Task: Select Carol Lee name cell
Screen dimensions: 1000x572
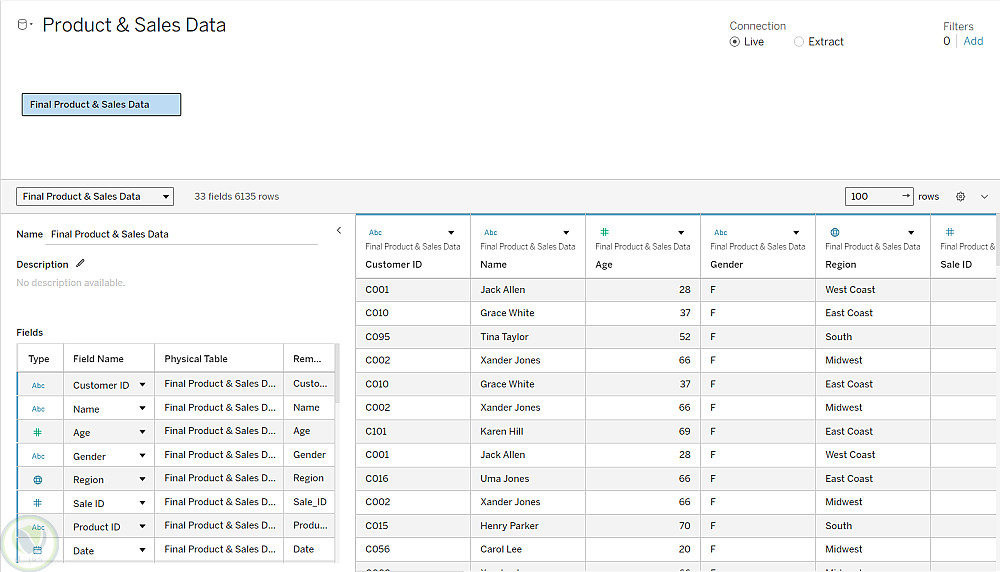Action: coord(528,549)
